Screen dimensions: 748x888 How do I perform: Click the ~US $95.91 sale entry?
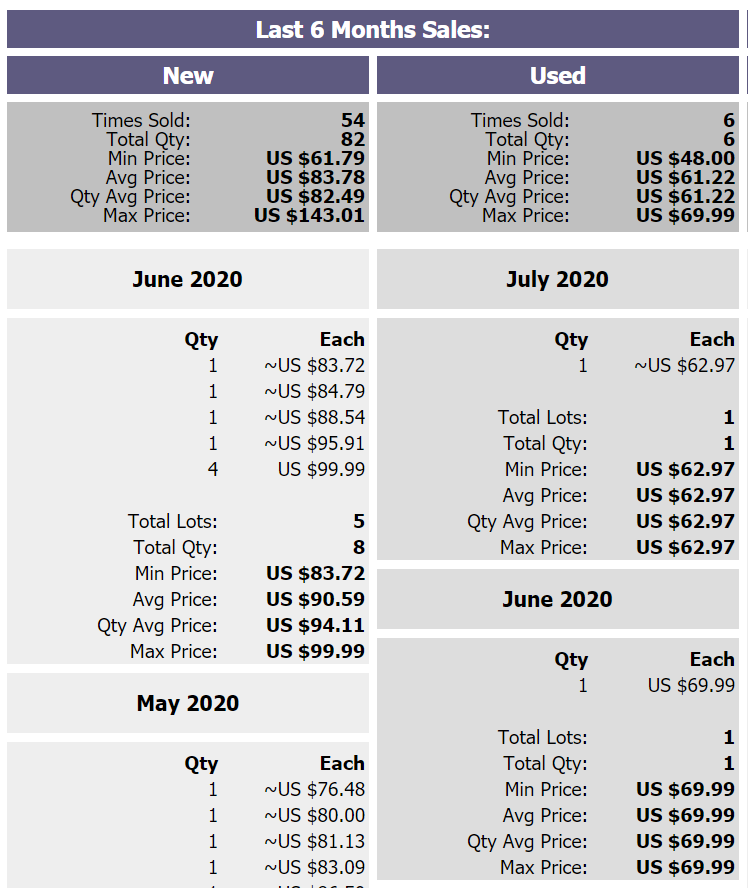314,443
